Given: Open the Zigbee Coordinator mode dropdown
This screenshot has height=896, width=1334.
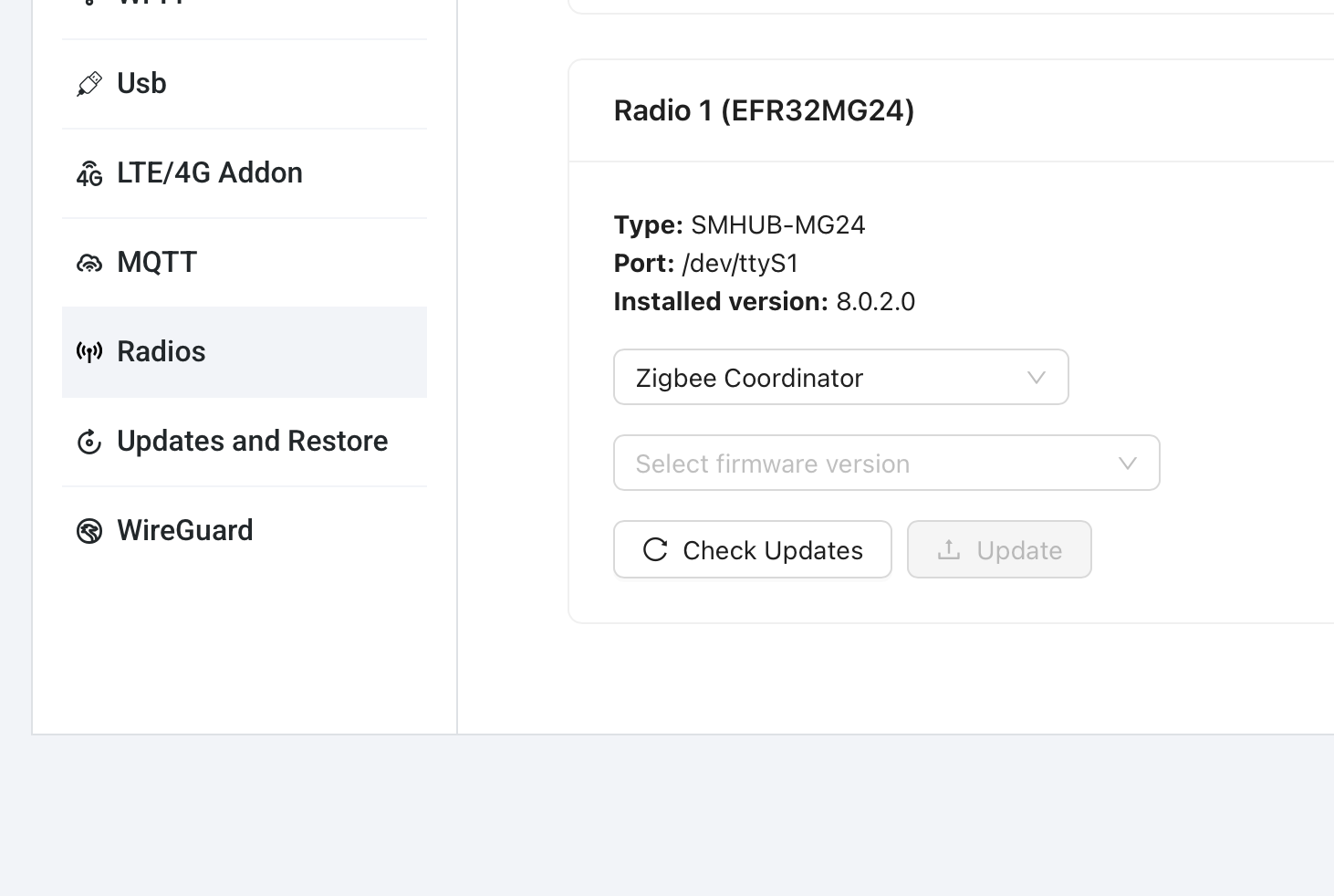Looking at the screenshot, I should pyautogui.click(x=839, y=377).
